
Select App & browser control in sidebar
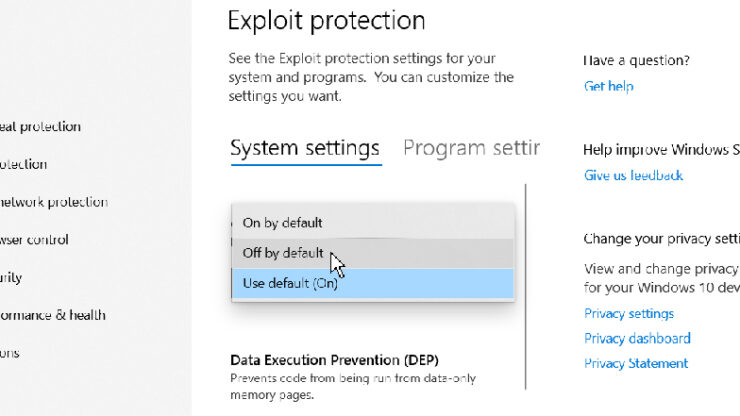point(35,240)
